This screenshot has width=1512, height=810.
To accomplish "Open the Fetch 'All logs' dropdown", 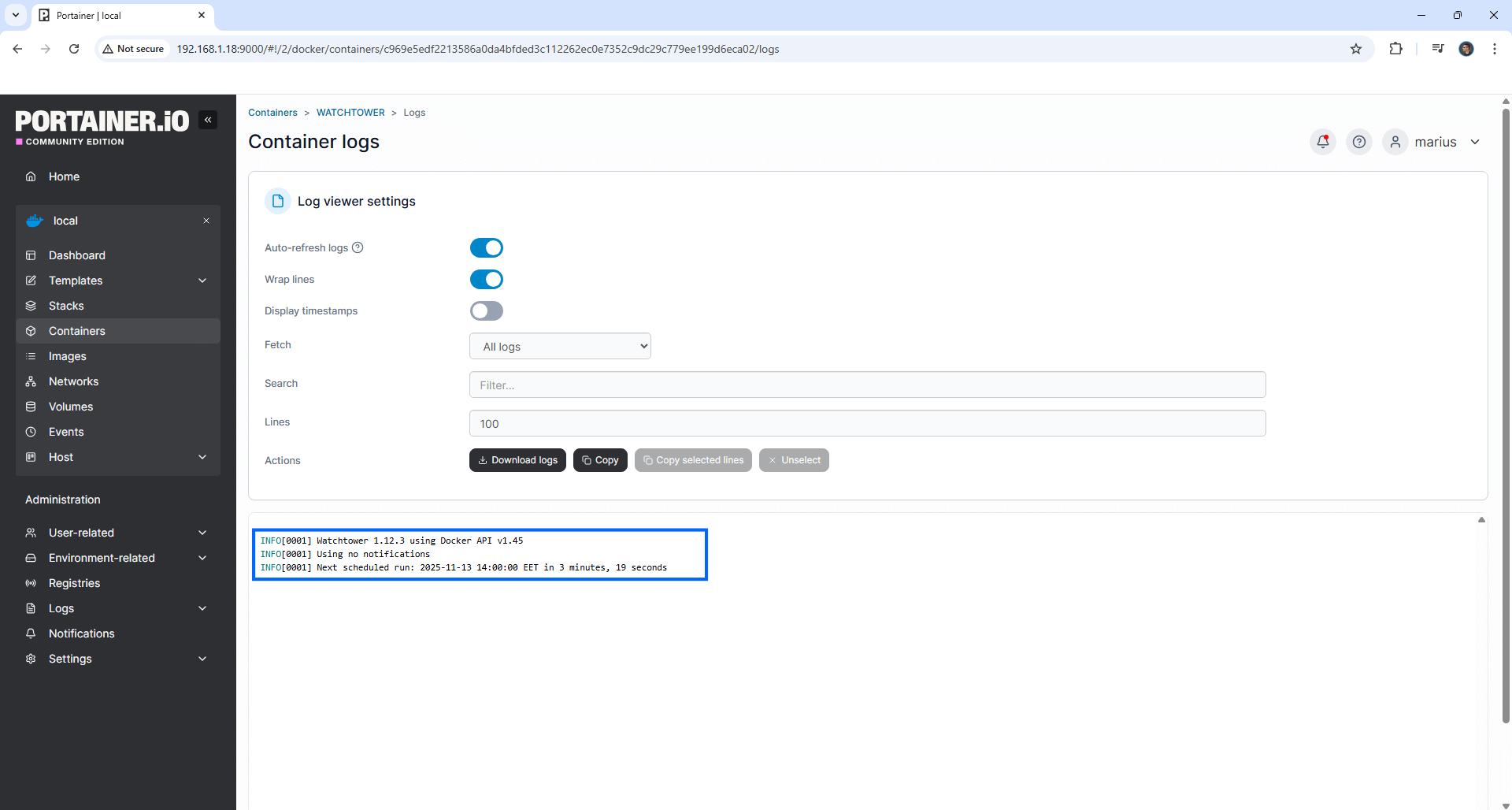I will (x=560, y=347).
